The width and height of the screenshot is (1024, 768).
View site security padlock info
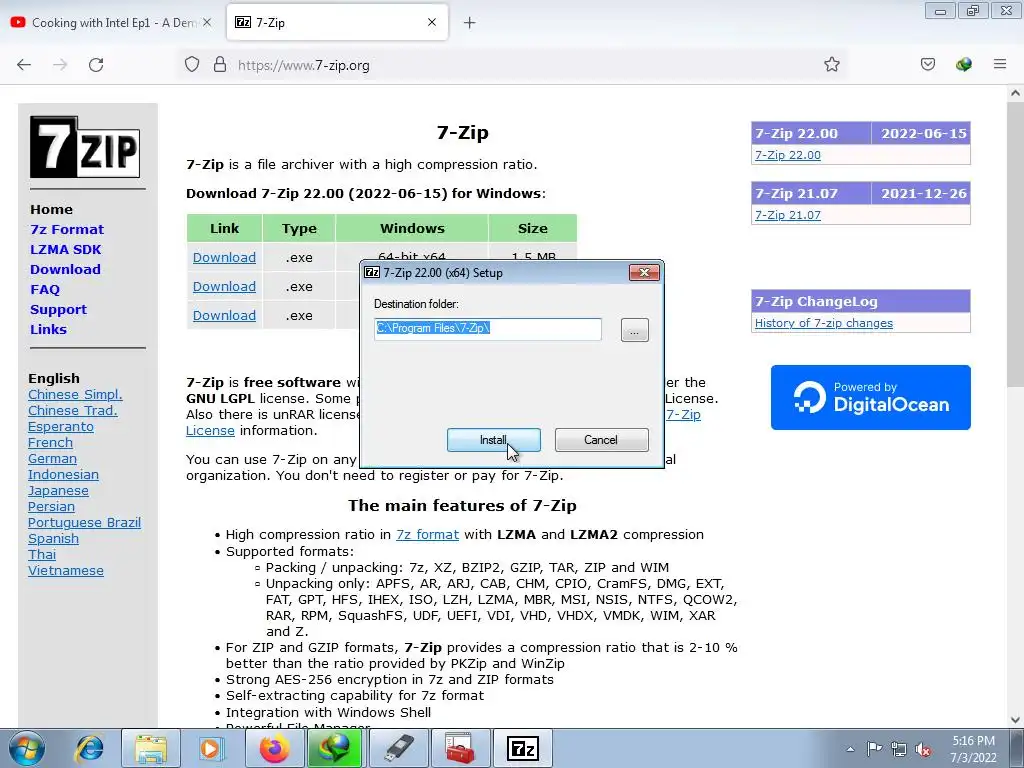click(x=220, y=65)
